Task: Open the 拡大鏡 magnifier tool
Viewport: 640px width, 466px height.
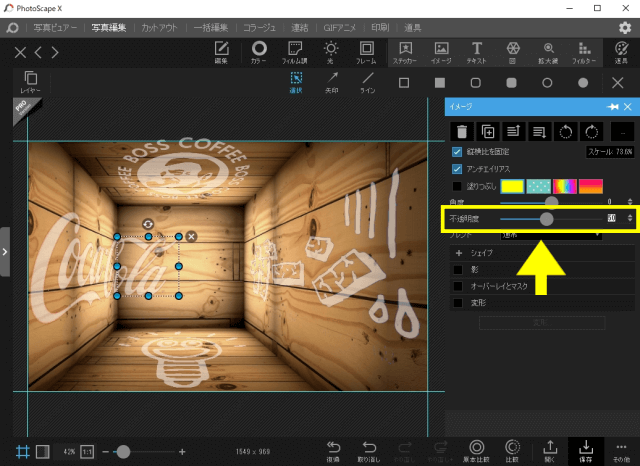Action: (x=549, y=52)
